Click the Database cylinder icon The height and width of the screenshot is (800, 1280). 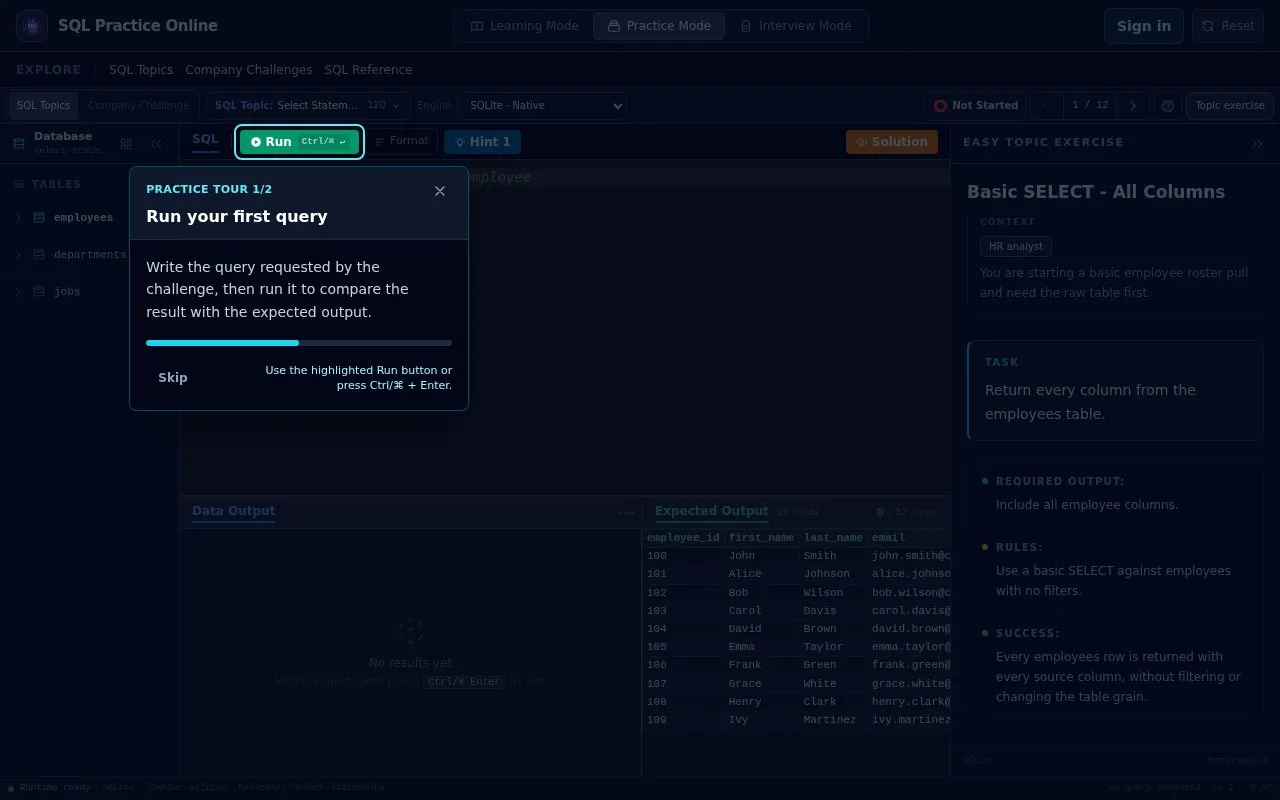19,143
